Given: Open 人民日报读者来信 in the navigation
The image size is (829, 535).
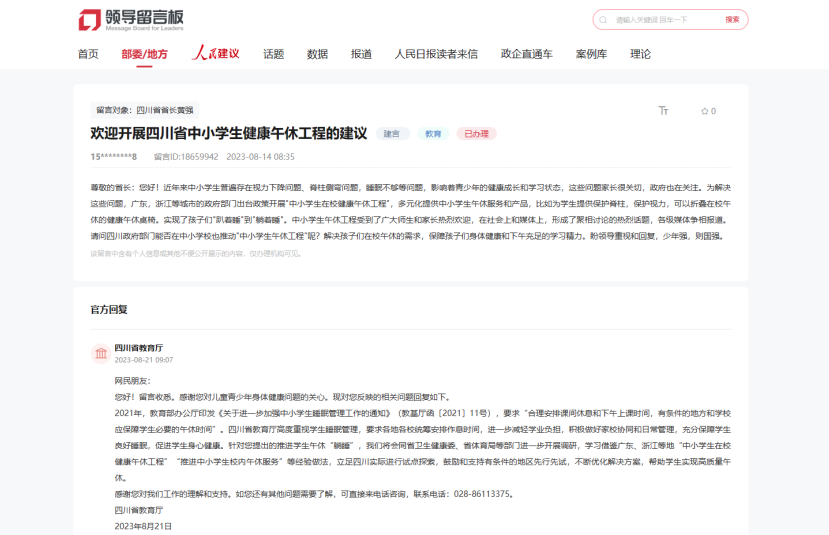Looking at the screenshot, I should 436,54.
